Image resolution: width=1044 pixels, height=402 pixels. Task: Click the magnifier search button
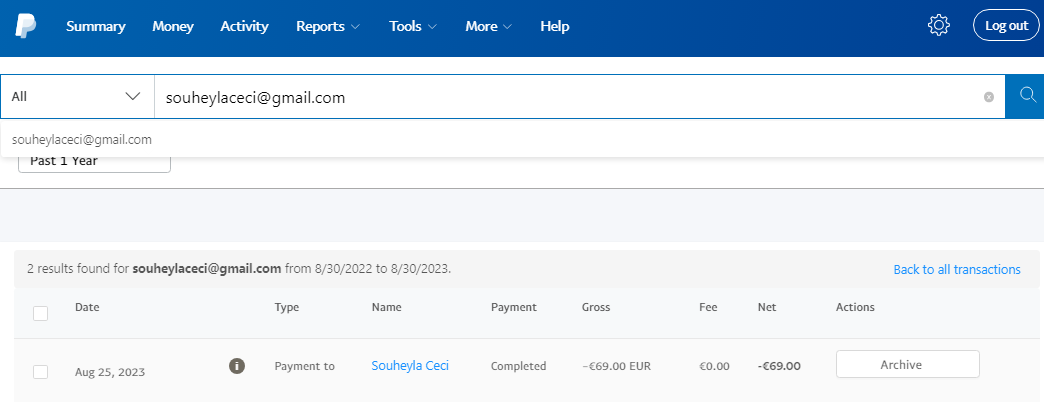click(x=1025, y=96)
